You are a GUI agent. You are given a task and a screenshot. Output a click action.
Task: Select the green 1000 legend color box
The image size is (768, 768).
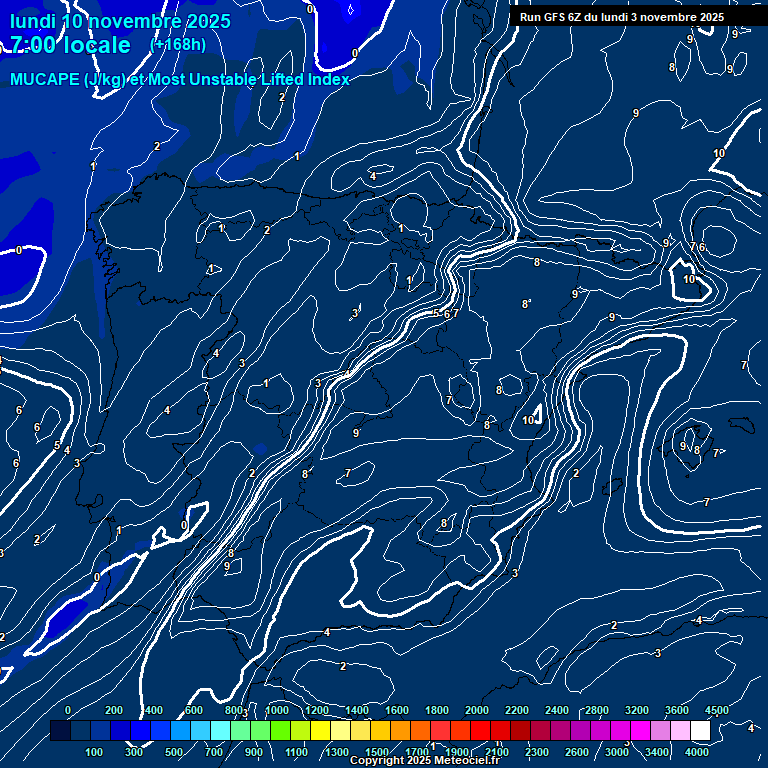[260, 731]
